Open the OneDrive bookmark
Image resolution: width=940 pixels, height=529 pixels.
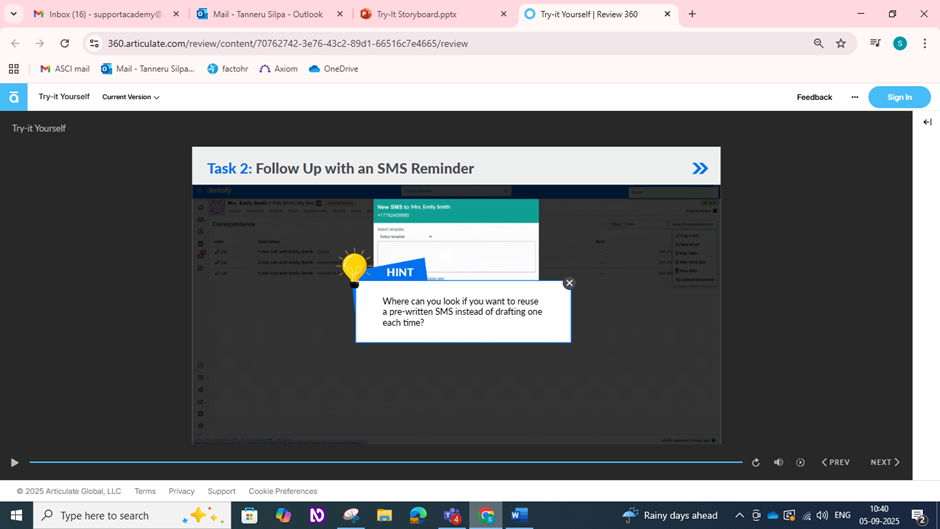point(334,69)
